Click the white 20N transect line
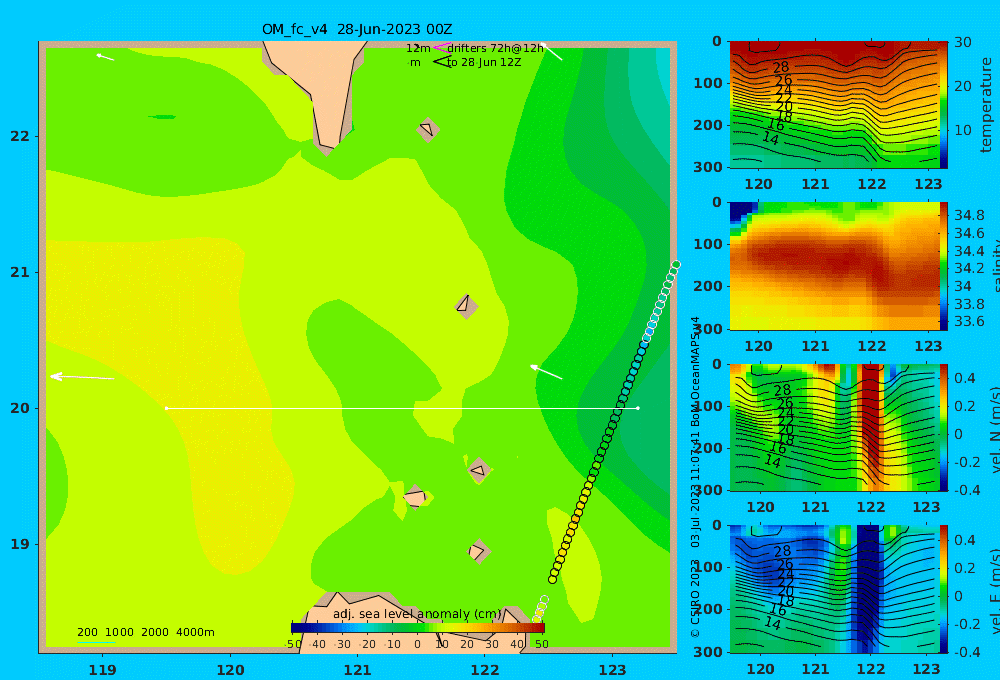The height and width of the screenshot is (680, 1000). pyautogui.click(x=402, y=408)
